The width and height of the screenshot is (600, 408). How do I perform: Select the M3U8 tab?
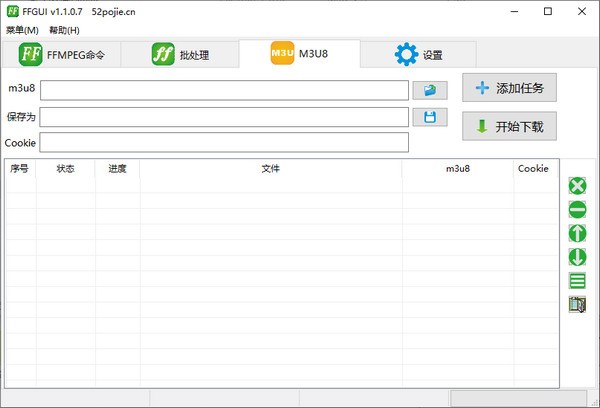click(300, 54)
